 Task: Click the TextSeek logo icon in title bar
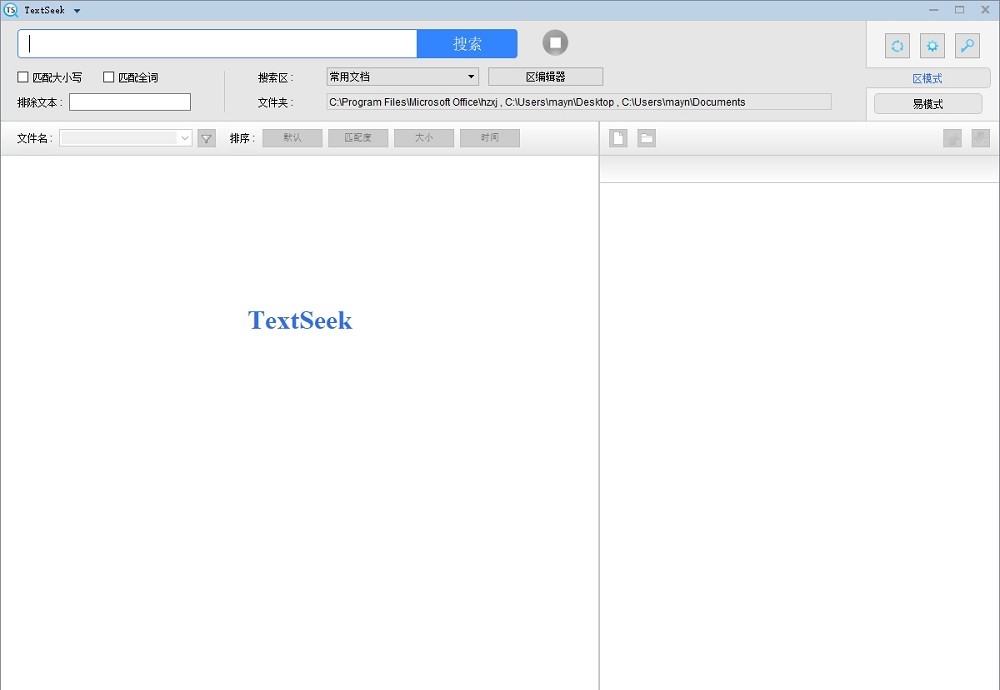coord(11,10)
